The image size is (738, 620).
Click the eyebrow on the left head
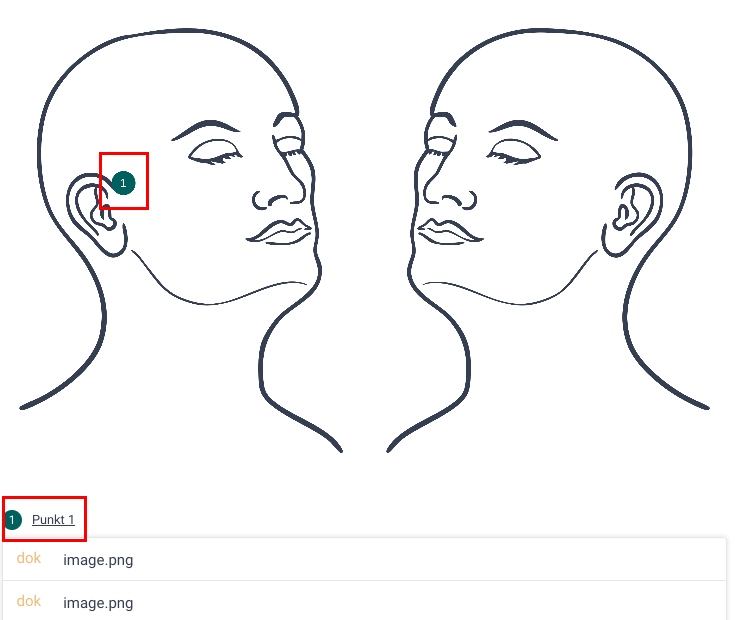click(206, 130)
